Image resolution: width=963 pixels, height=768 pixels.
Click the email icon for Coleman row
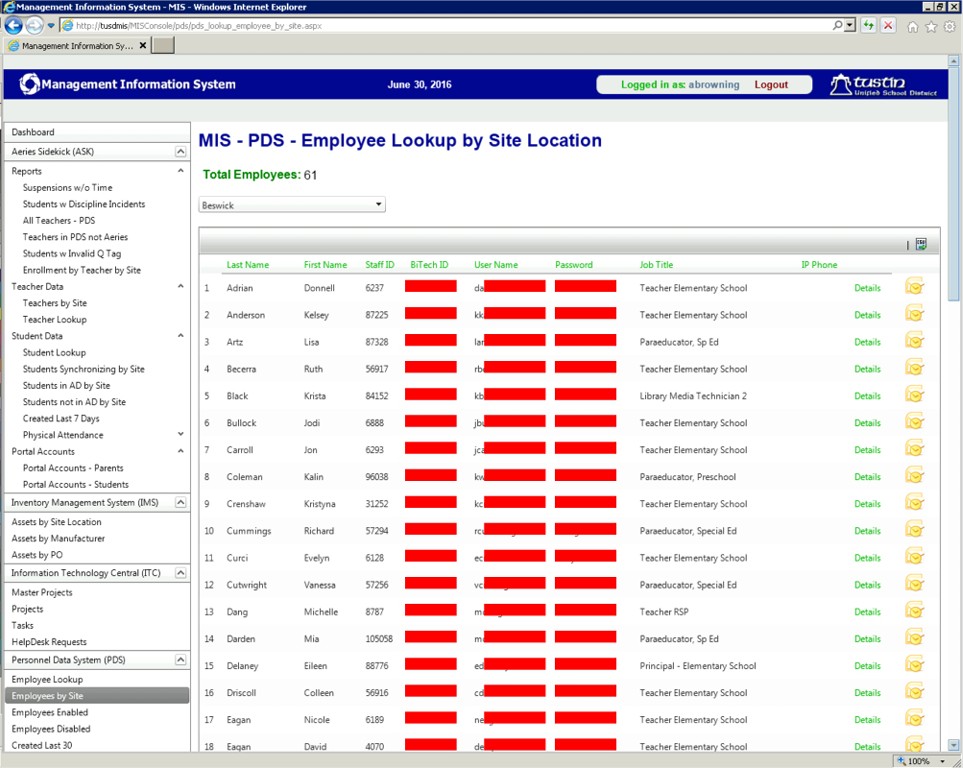[x=914, y=476]
